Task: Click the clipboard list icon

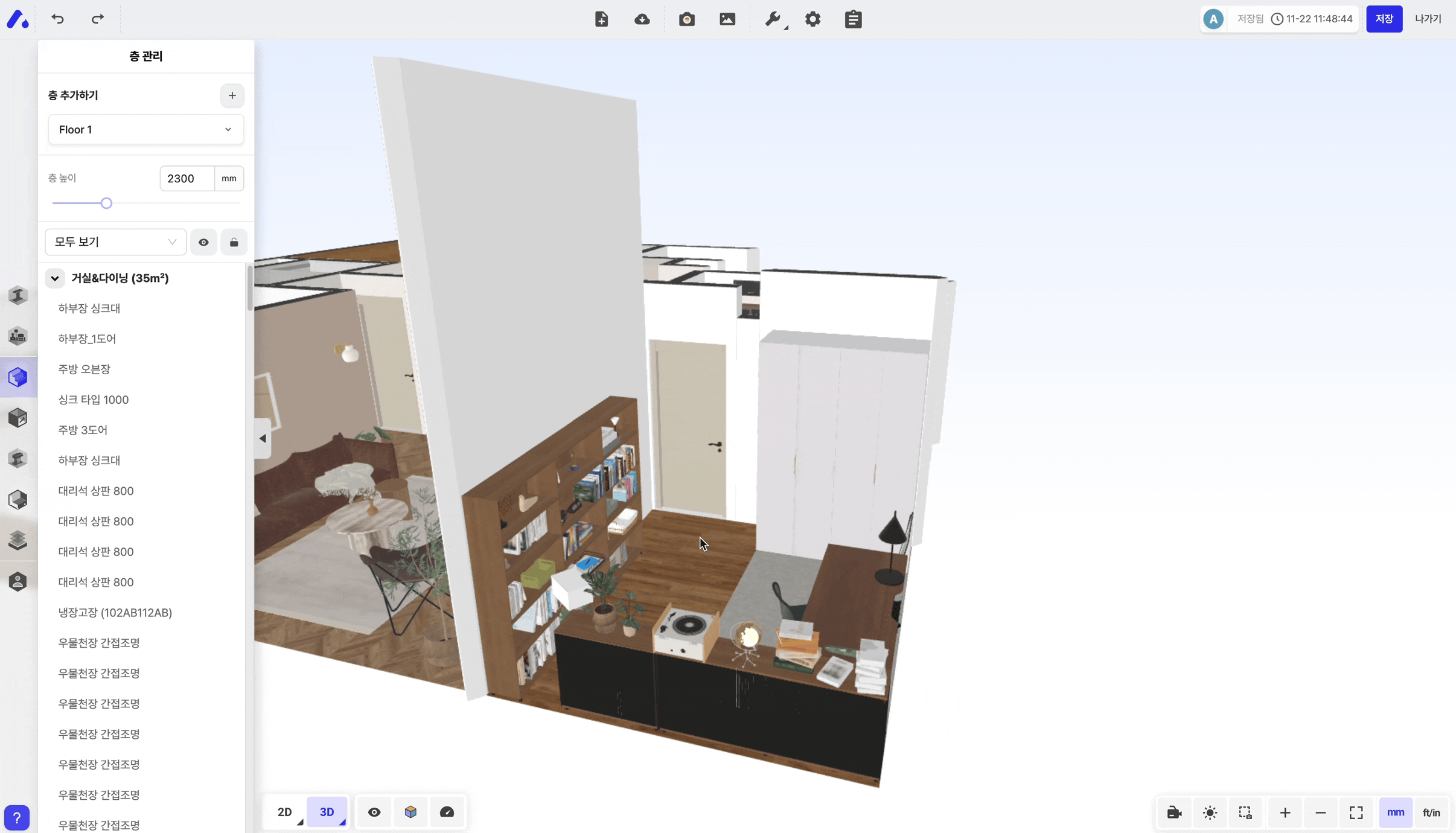Action: (853, 19)
